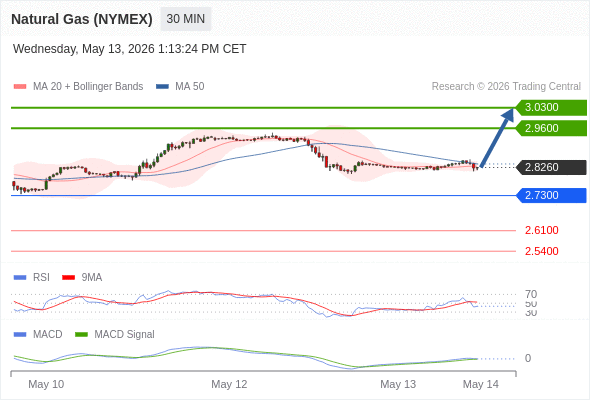Click the 30 MIN timeframe badge
The image size is (590, 400).
(186, 19)
